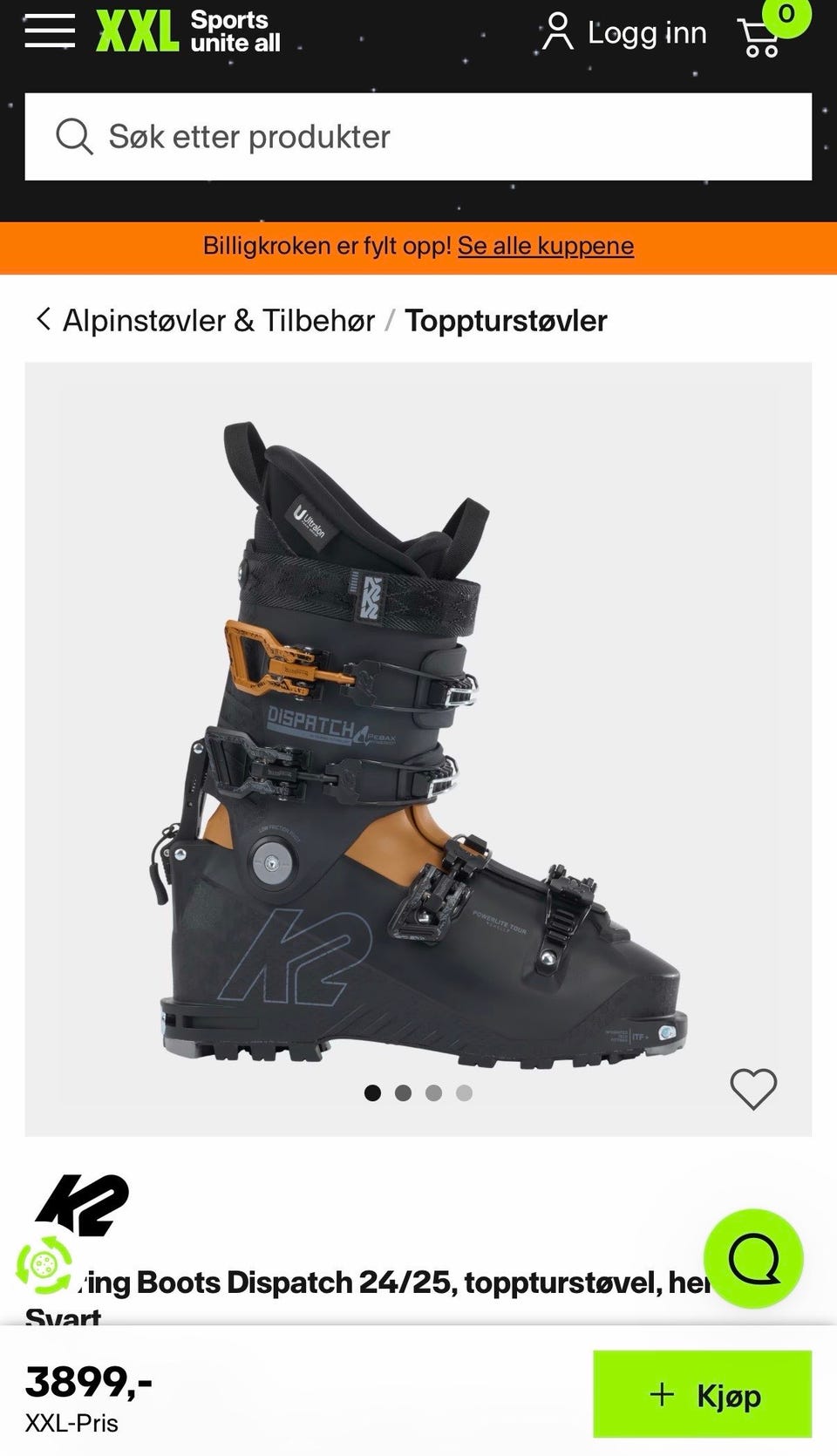Open the Alpinstøvler & Tilbehør breadcrumb

click(219, 321)
